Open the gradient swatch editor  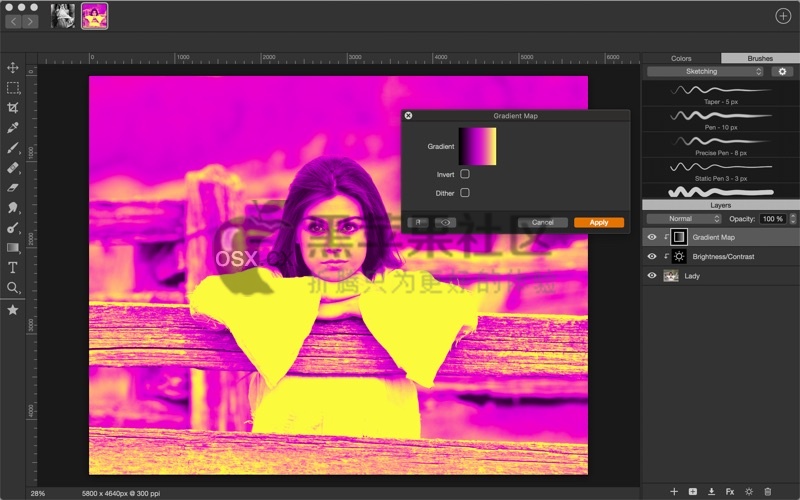[x=477, y=146]
